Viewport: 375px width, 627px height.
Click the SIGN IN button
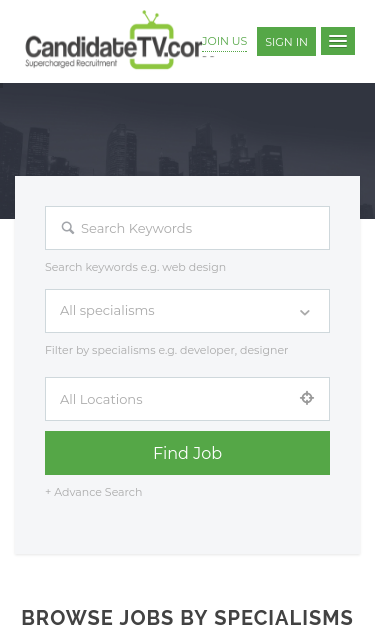(x=286, y=42)
